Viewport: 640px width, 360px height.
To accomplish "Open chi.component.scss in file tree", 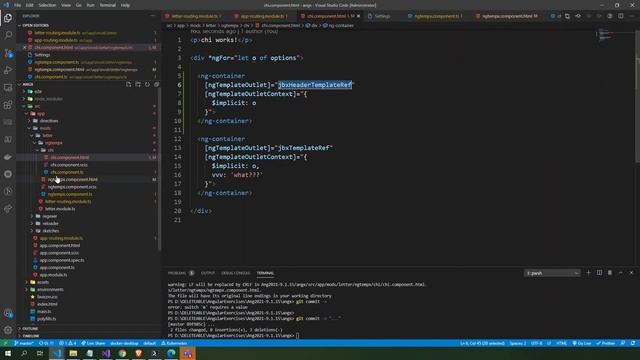I will point(69,165).
